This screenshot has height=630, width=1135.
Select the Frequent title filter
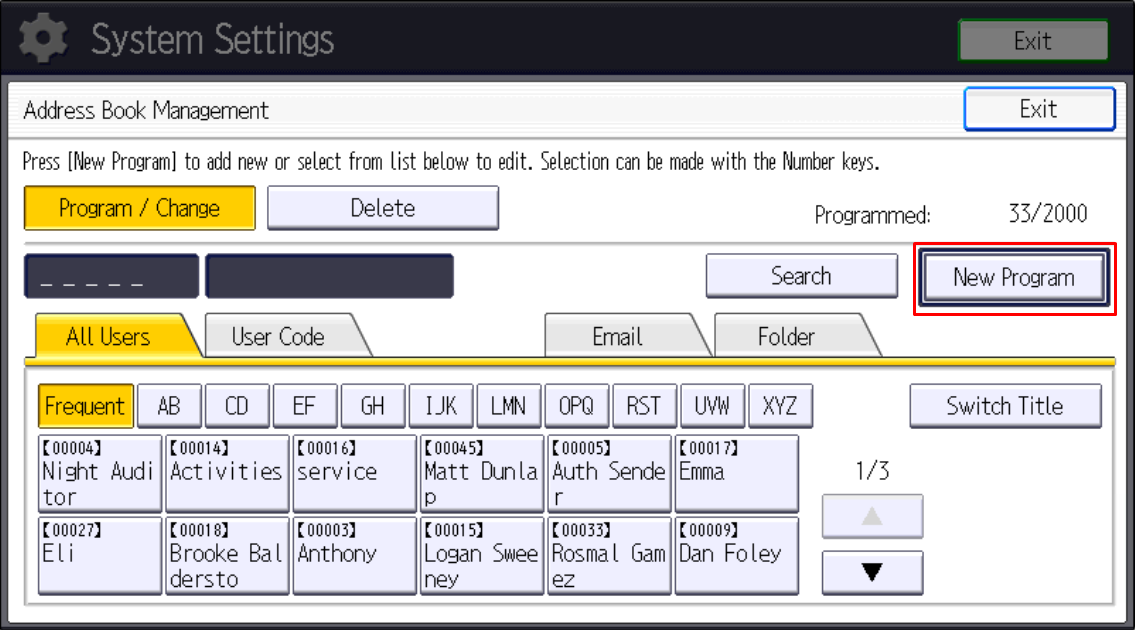click(x=85, y=405)
